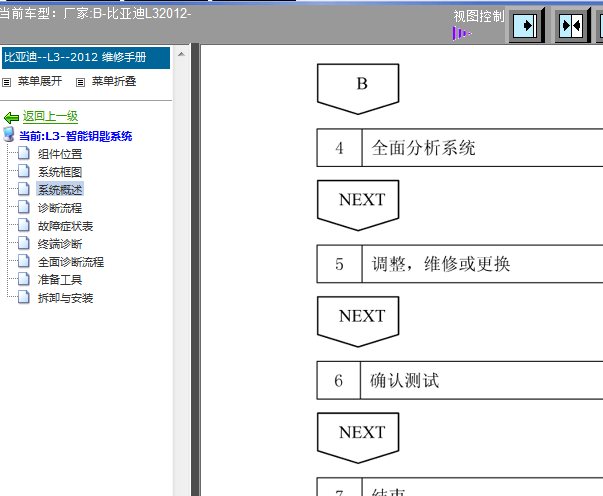Click page icon next to 系统概述

pos(23,189)
